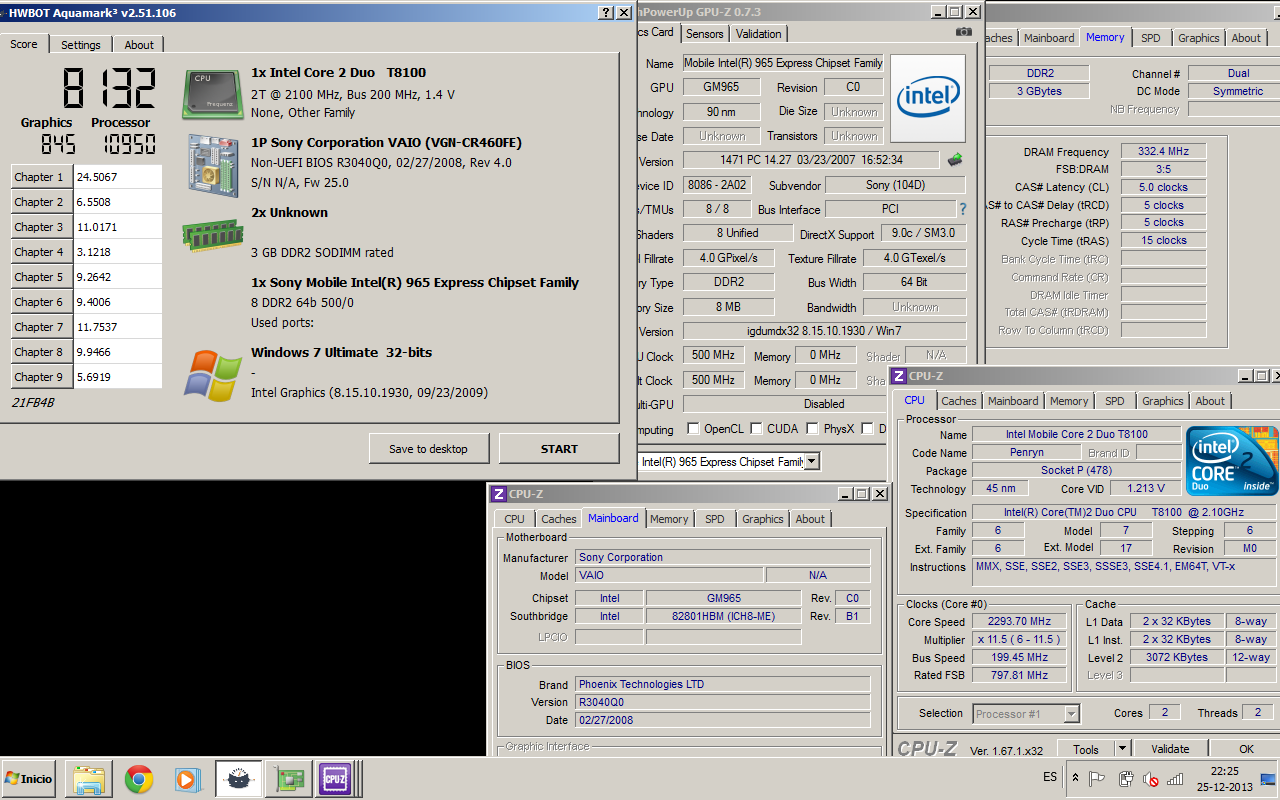The width and height of the screenshot is (1280, 800).
Task: Click the DRAM Frequency value 332.4 MHz
Action: [1163, 152]
